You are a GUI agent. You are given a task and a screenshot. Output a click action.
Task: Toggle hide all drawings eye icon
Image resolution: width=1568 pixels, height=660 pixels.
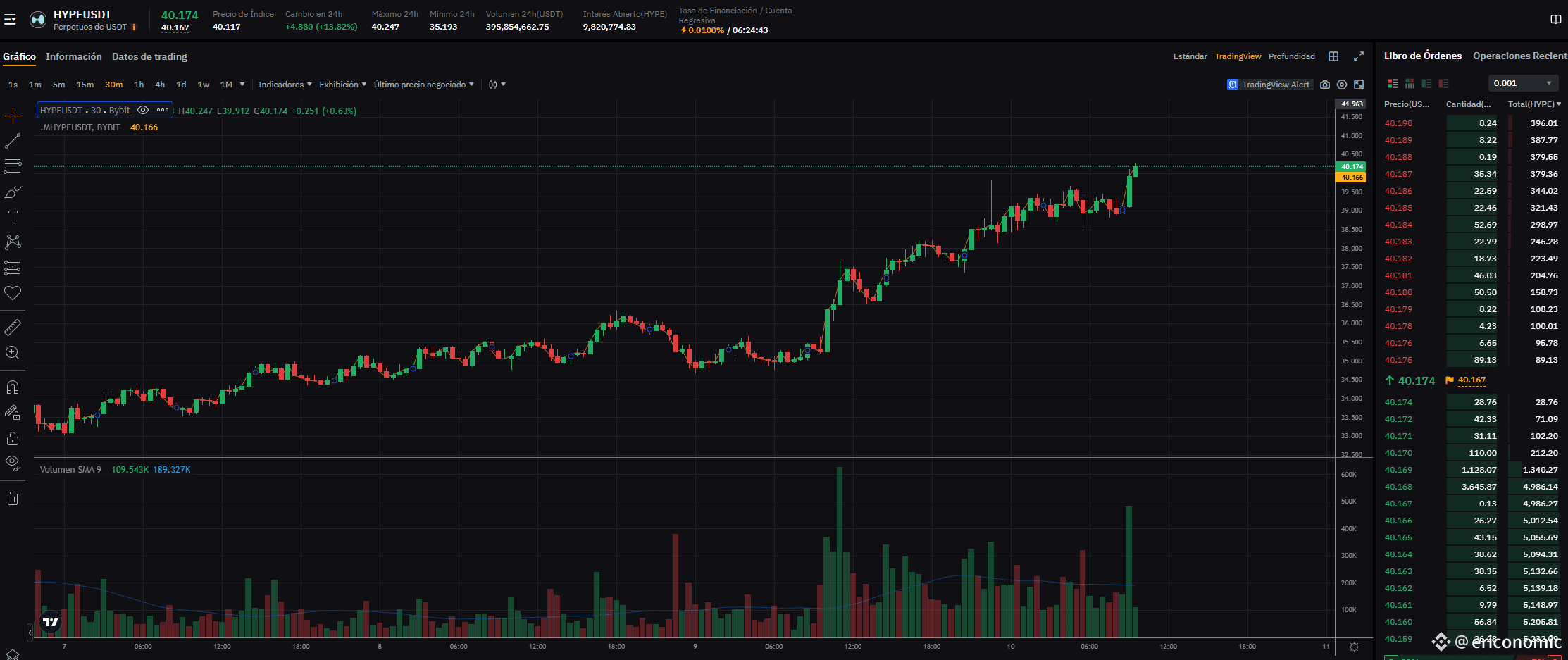[x=13, y=463]
